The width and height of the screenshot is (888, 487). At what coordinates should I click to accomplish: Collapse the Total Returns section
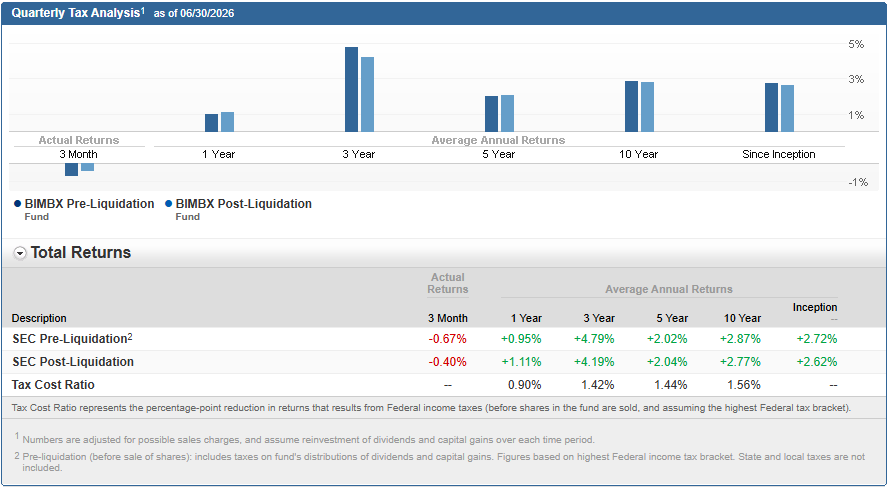[20, 253]
